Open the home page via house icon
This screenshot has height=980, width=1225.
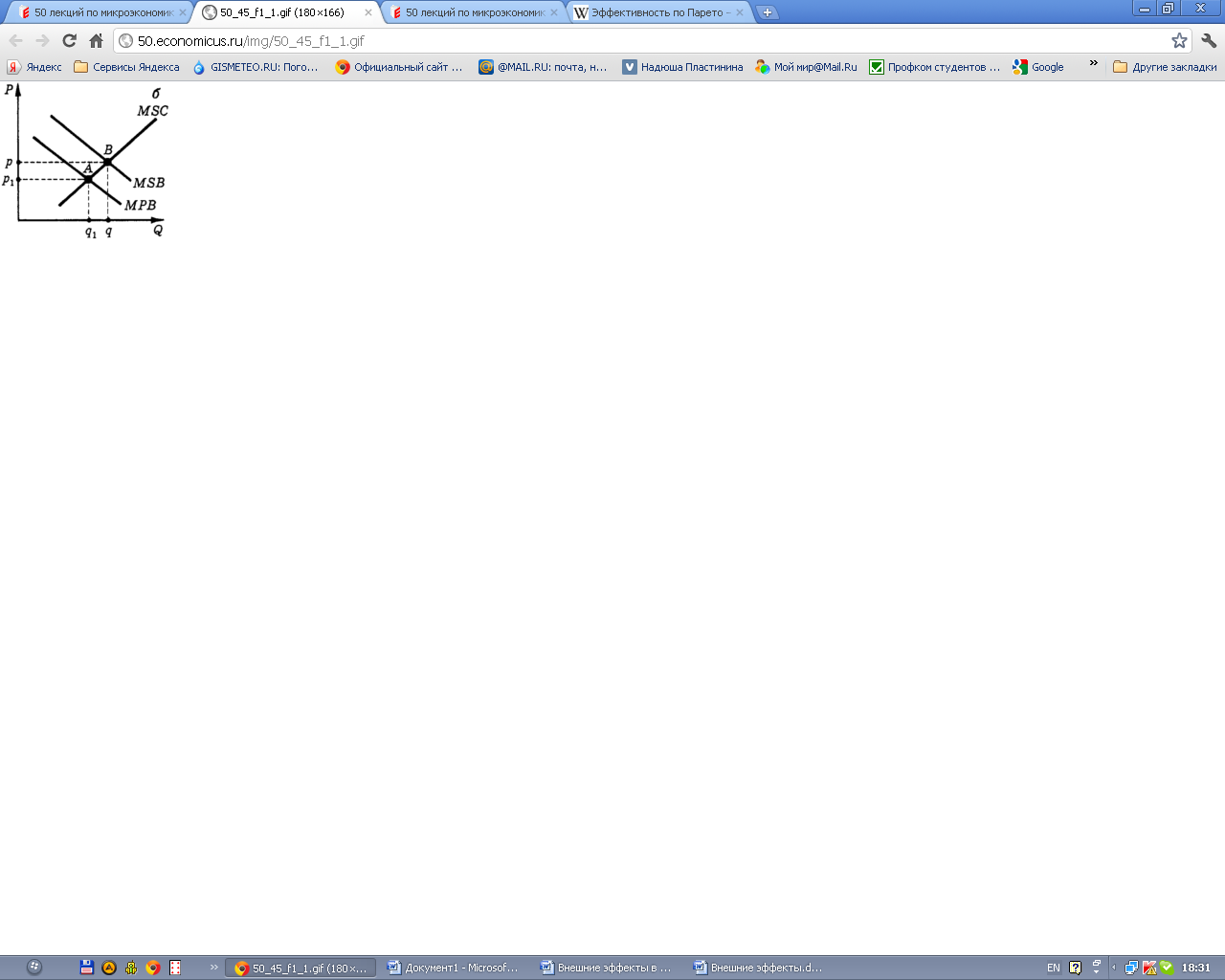(x=96, y=40)
